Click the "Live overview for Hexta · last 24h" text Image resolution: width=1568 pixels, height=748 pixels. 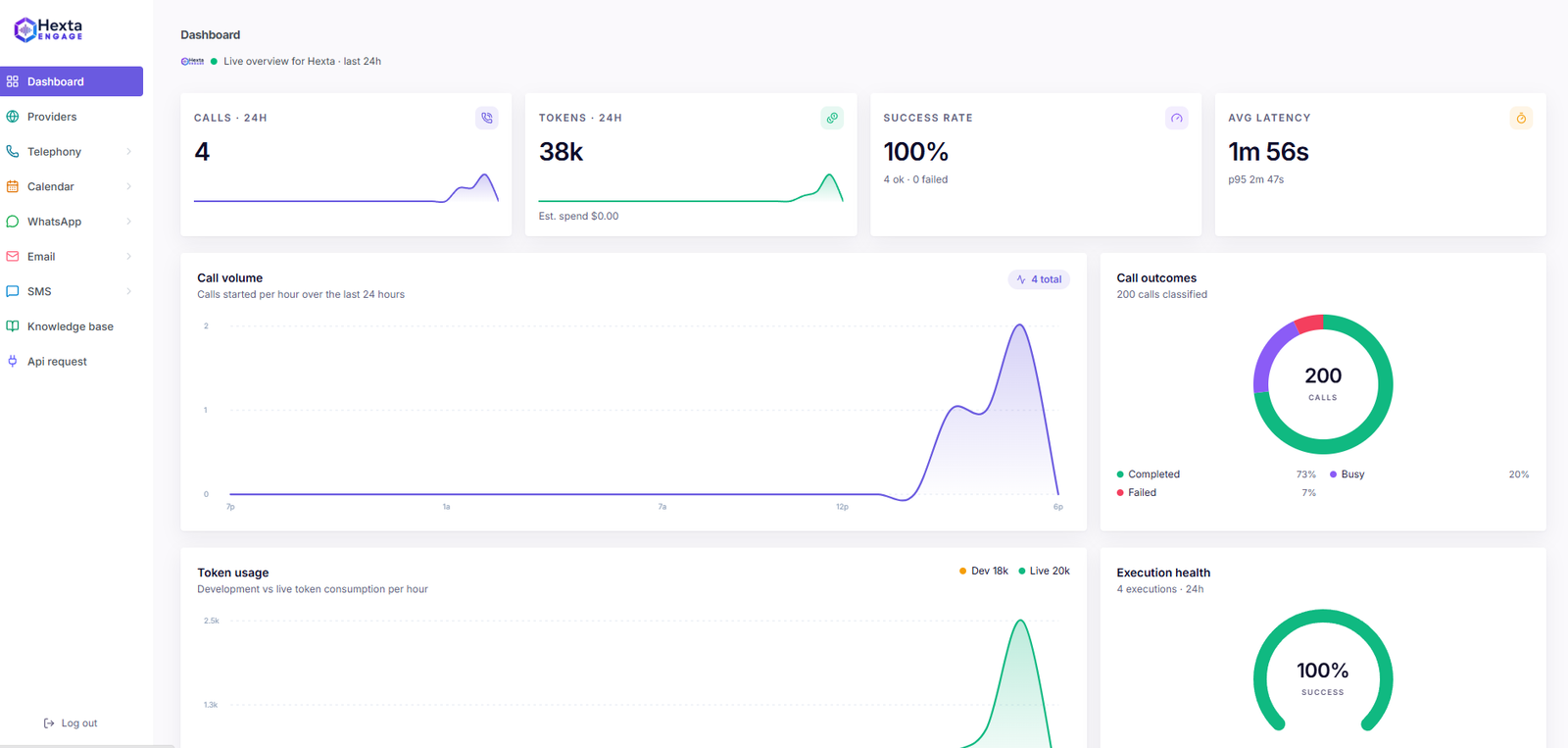pos(302,61)
